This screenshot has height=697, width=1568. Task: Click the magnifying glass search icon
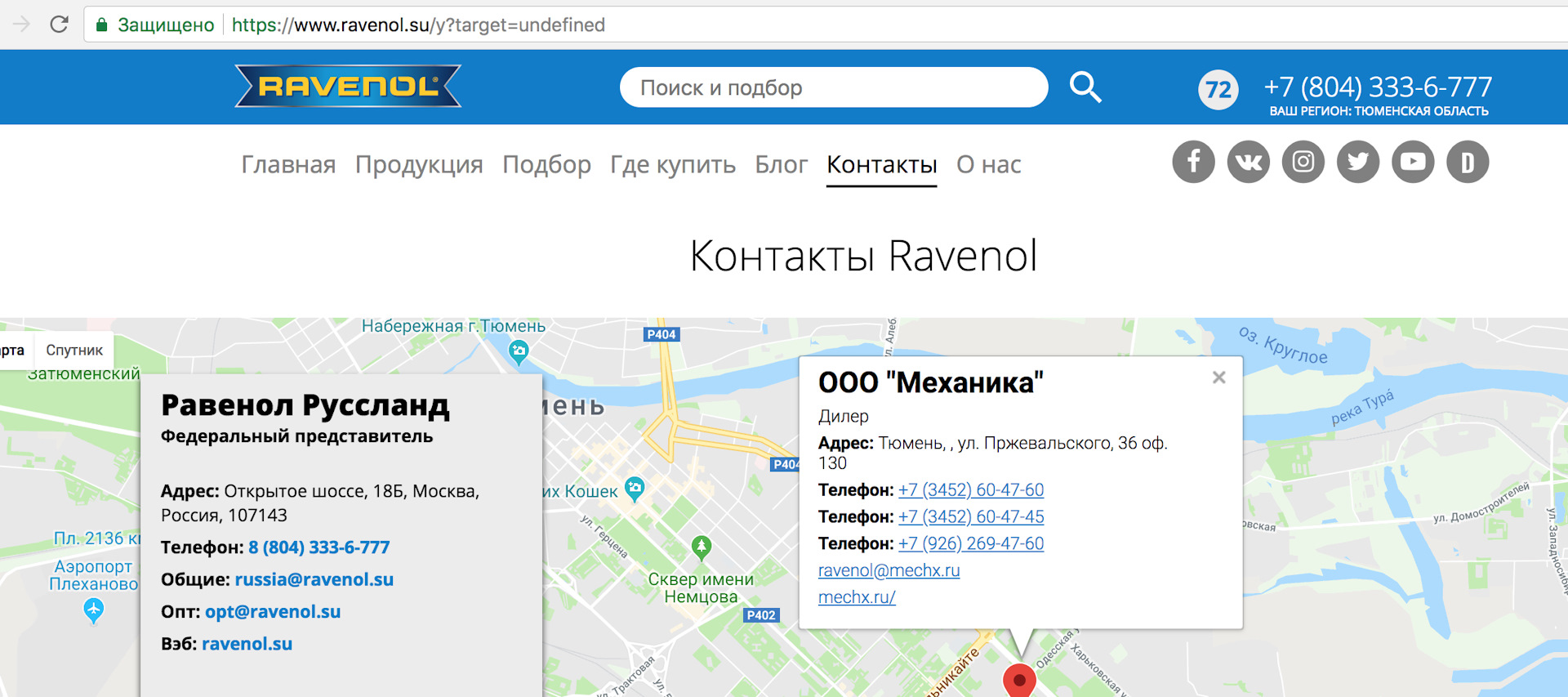click(x=1085, y=87)
